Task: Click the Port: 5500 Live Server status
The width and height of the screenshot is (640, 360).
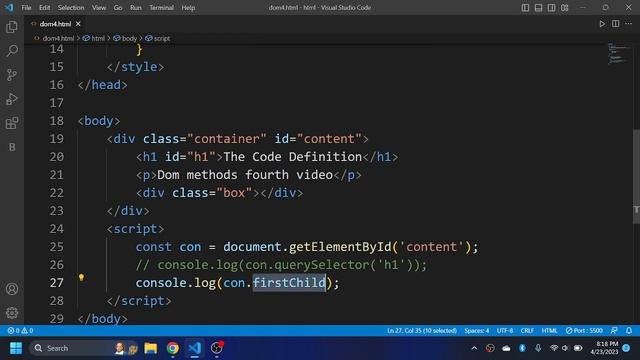Action: (584, 331)
